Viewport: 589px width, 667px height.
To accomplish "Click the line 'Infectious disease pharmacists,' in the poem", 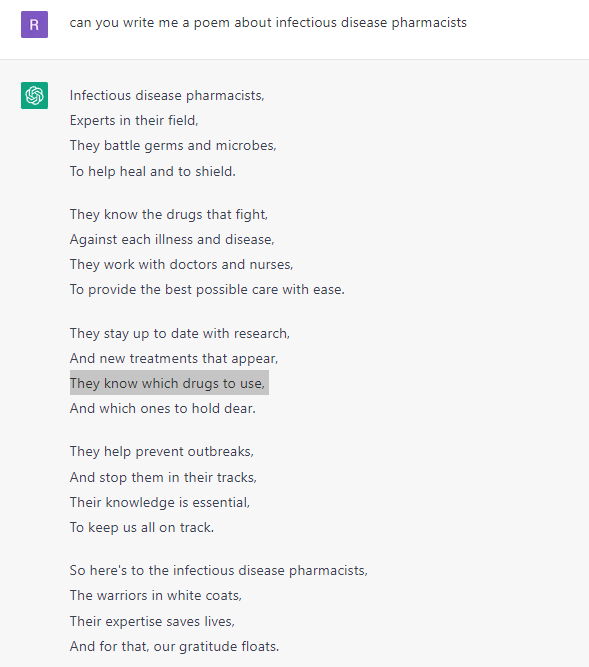I will point(167,96).
